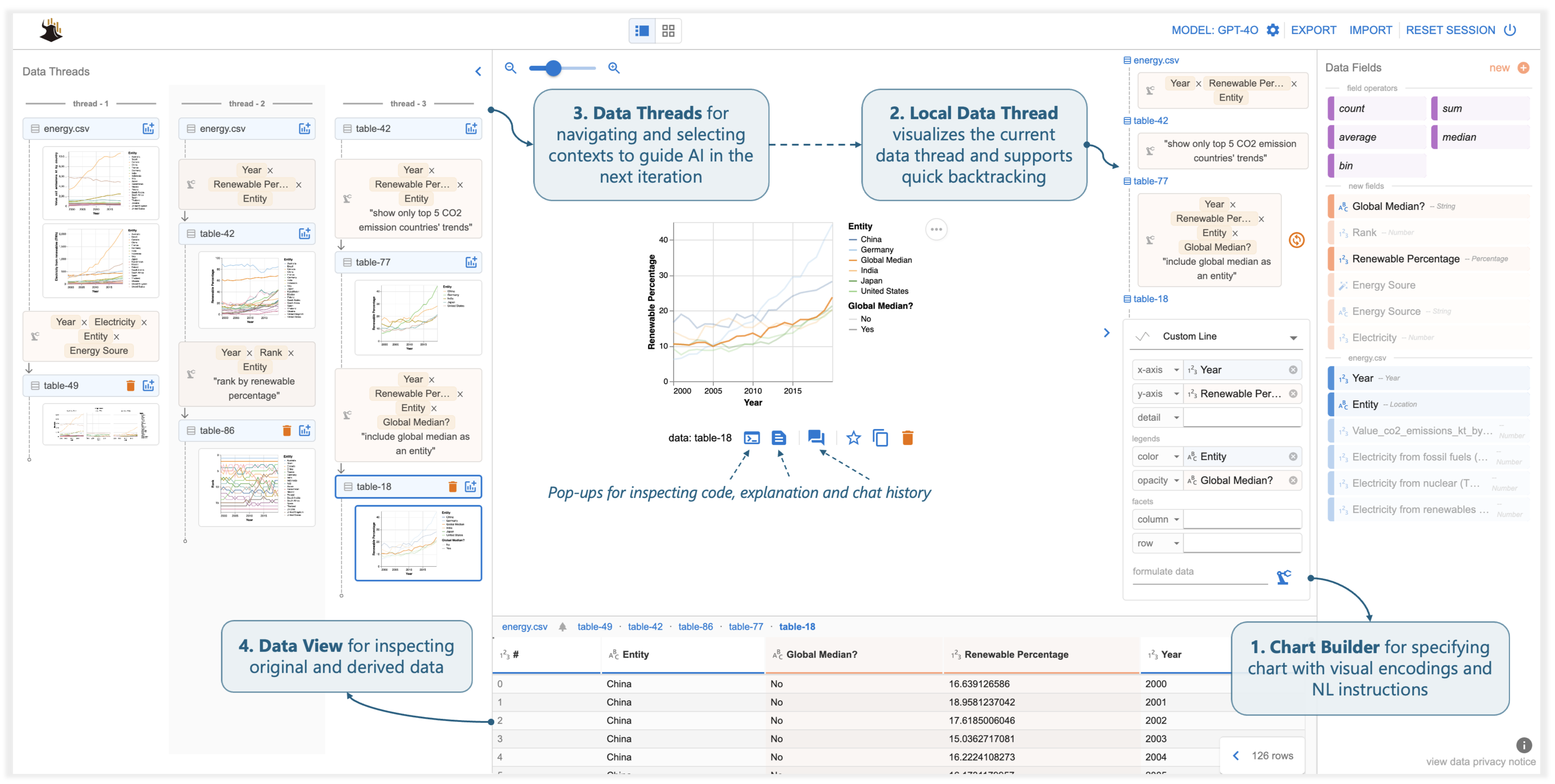Screen dimensions: 1555x784
Task: Click the orange refresh derive icon
Action: pos(1296,240)
